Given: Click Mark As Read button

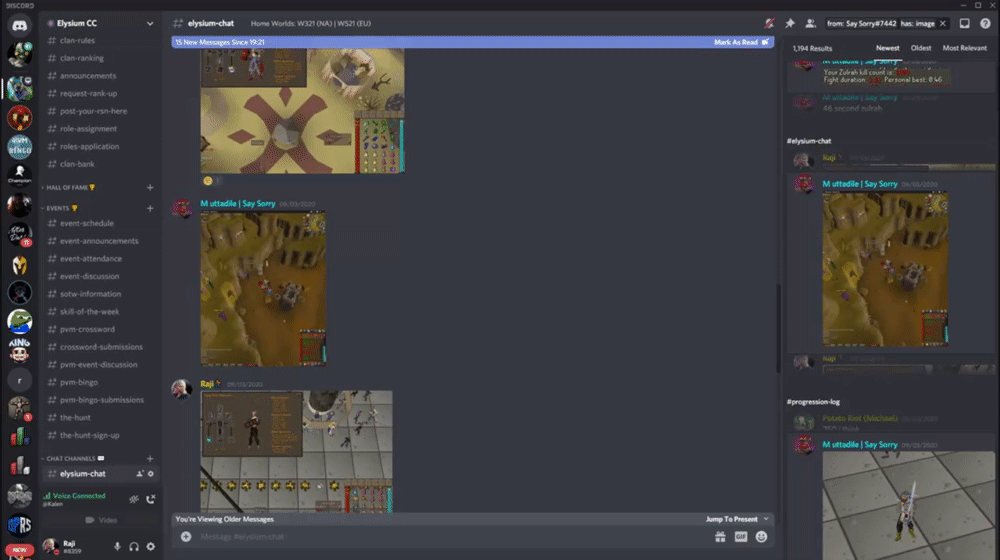Looking at the screenshot, I should (741, 42).
